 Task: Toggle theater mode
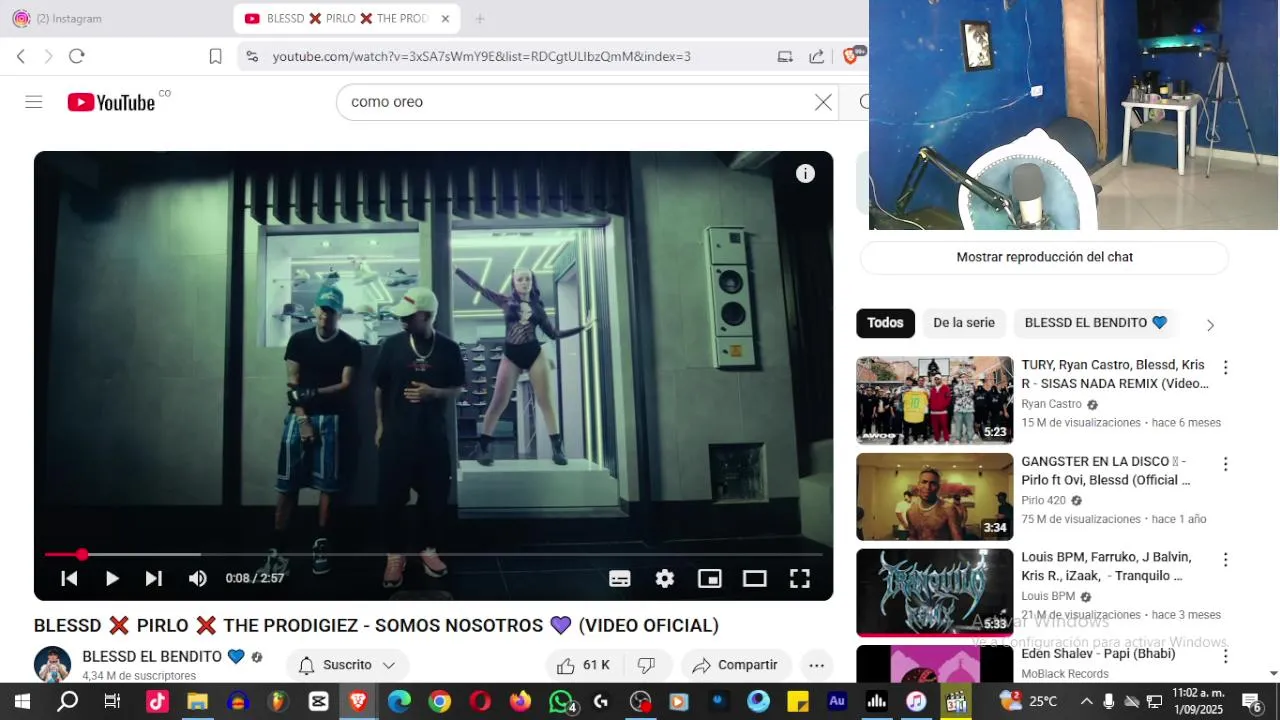click(755, 578)
